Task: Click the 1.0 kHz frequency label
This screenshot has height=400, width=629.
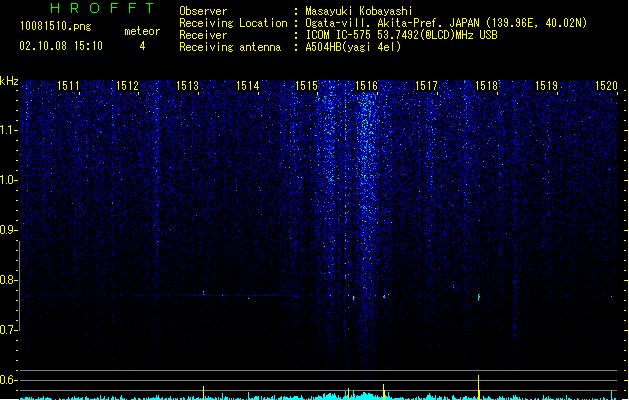Action: tap(8, 180)
